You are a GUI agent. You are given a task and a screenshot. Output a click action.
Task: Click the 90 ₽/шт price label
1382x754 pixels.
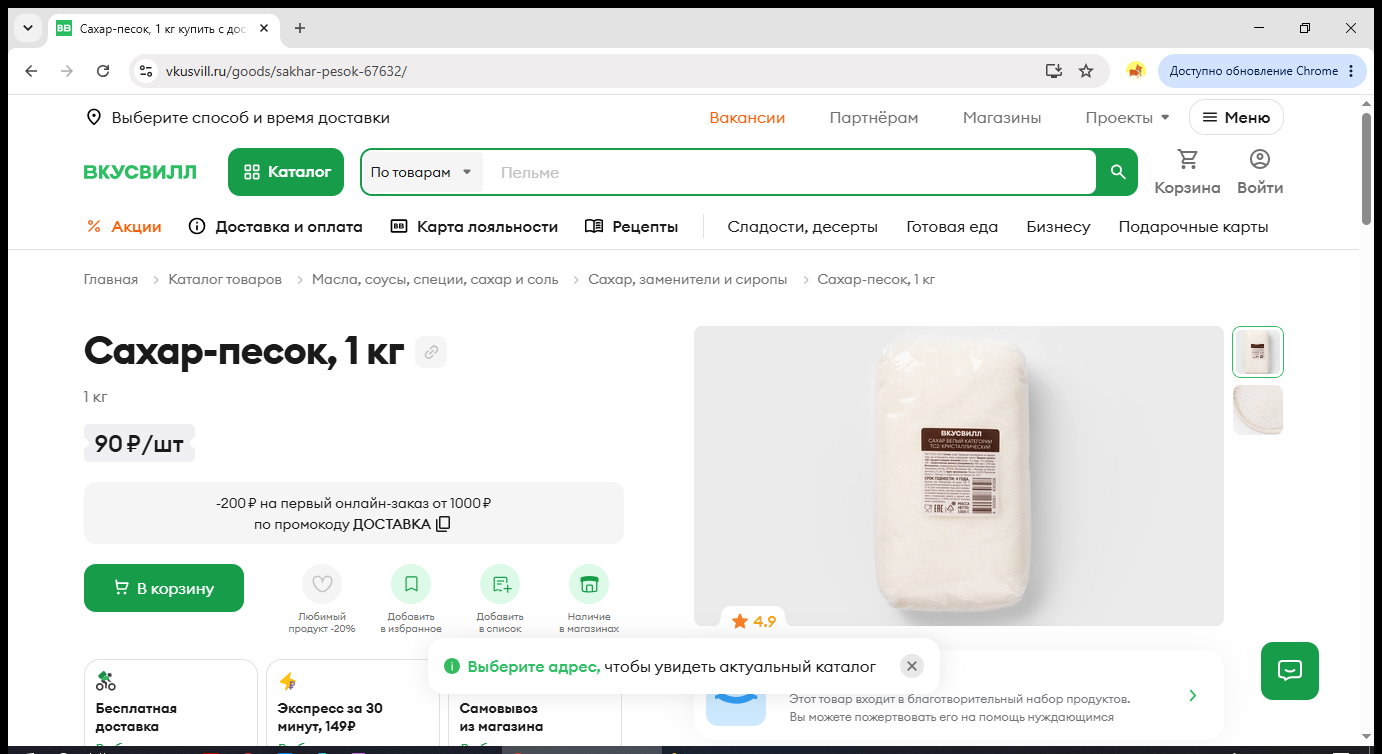139,444
